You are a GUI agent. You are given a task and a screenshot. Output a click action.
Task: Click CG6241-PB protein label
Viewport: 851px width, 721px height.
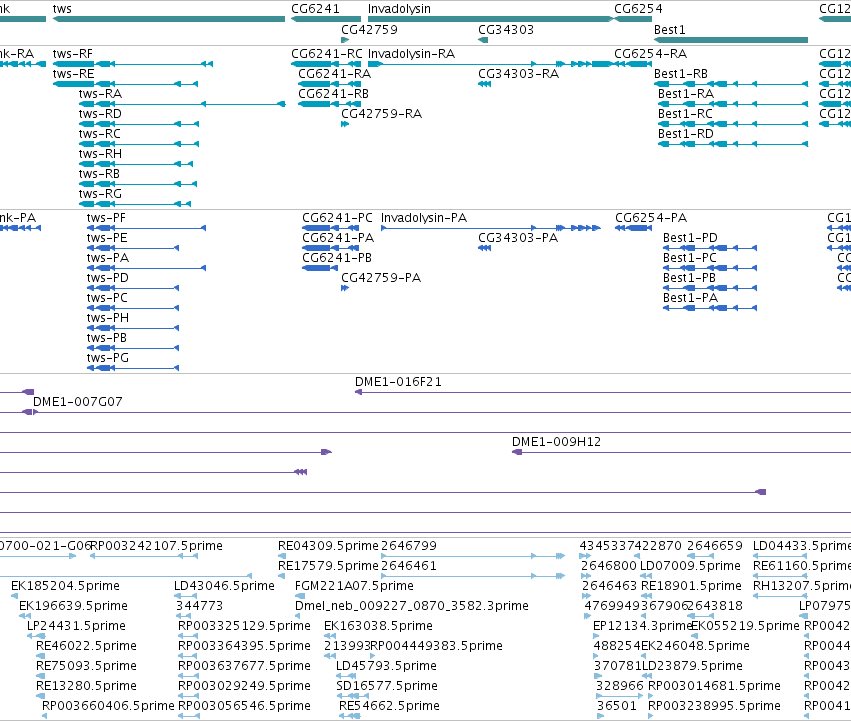point(337,258)
